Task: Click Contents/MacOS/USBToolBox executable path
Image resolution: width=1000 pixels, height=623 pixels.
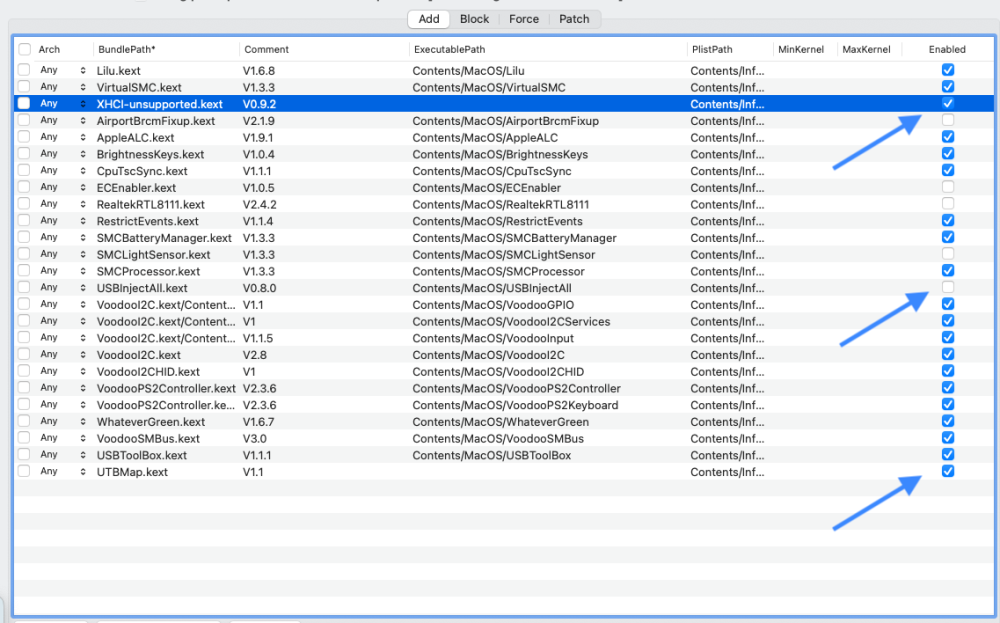Action: tap(492, 455)
